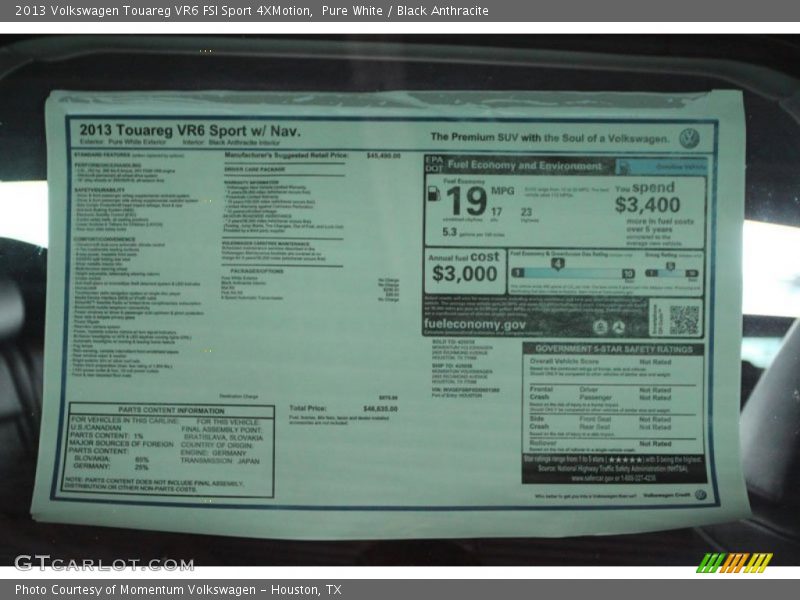Screen dimensions: 800x600
Task: Click 'Pure White Exterior' under the sticker title
Action: pyautogui.click(x=137, y=142)
